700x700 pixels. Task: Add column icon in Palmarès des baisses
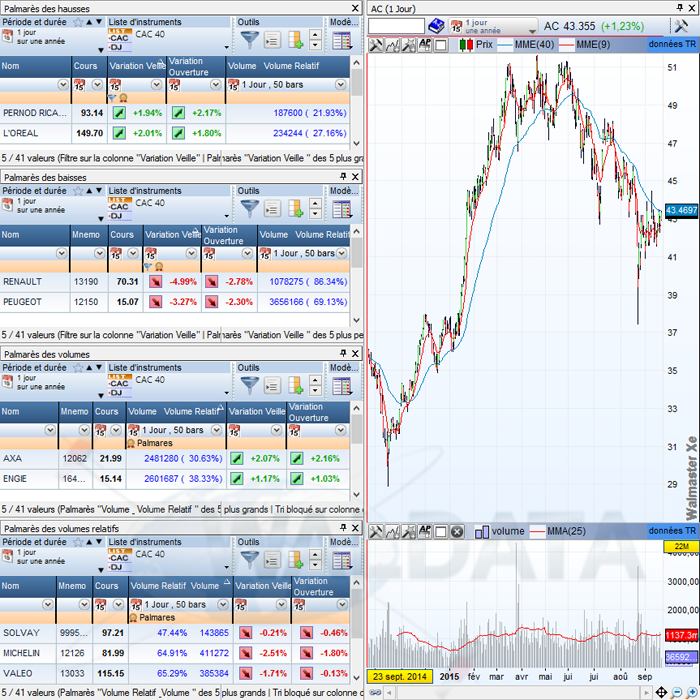(x=296, y=209)
